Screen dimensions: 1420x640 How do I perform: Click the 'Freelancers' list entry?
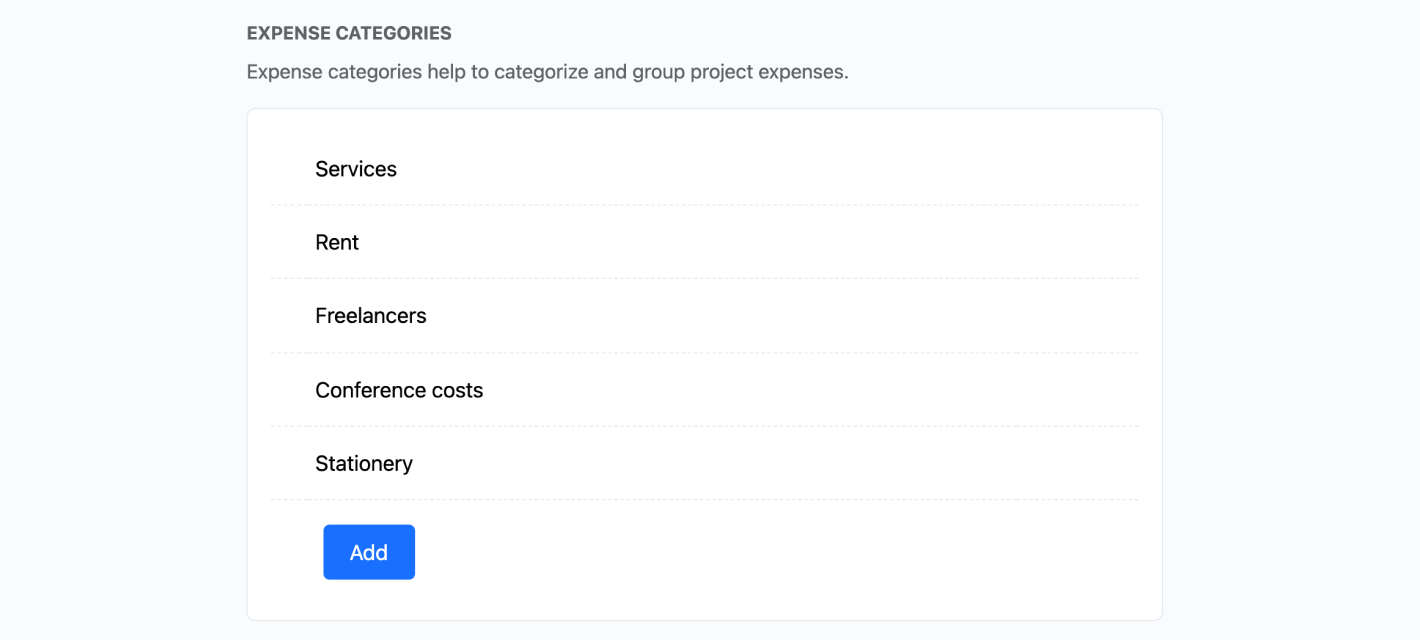point(371,316)
